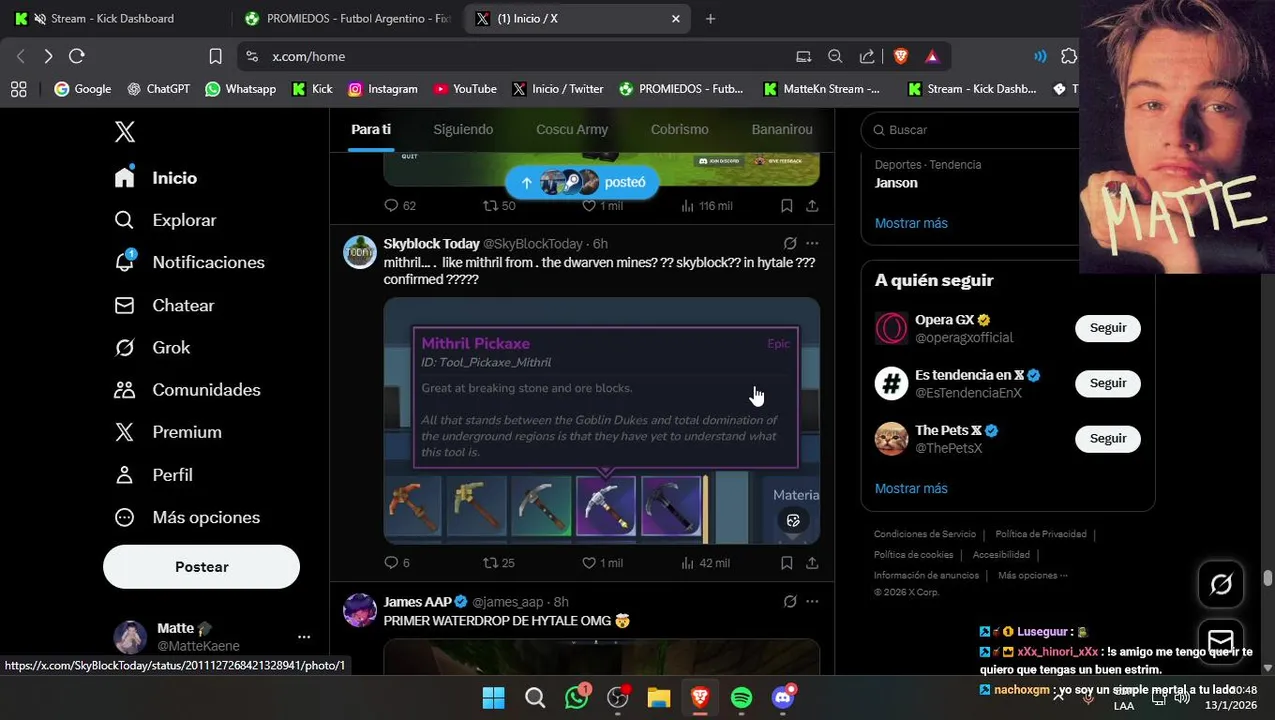
Task: Switch to the Cobrismo tab
Action: (679, 129)
